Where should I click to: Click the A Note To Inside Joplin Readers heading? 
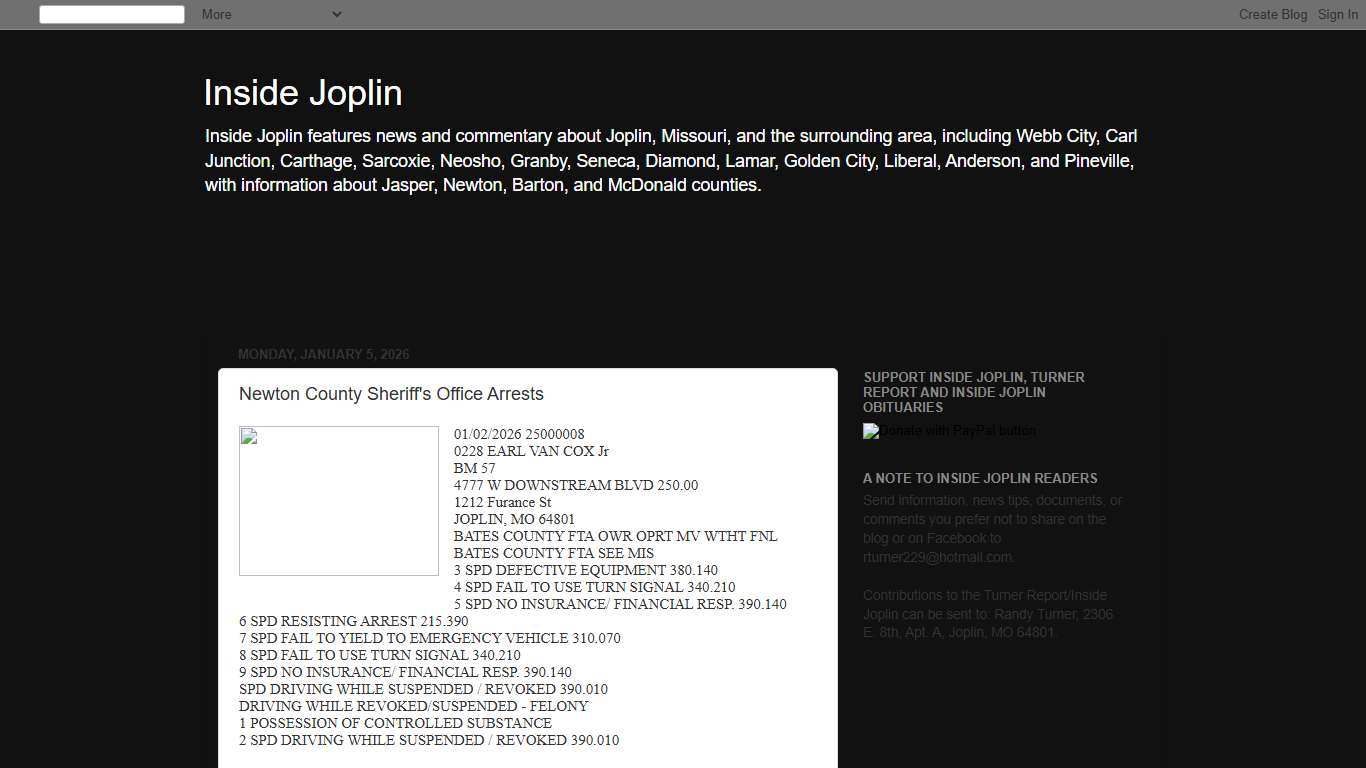point(980,478)
